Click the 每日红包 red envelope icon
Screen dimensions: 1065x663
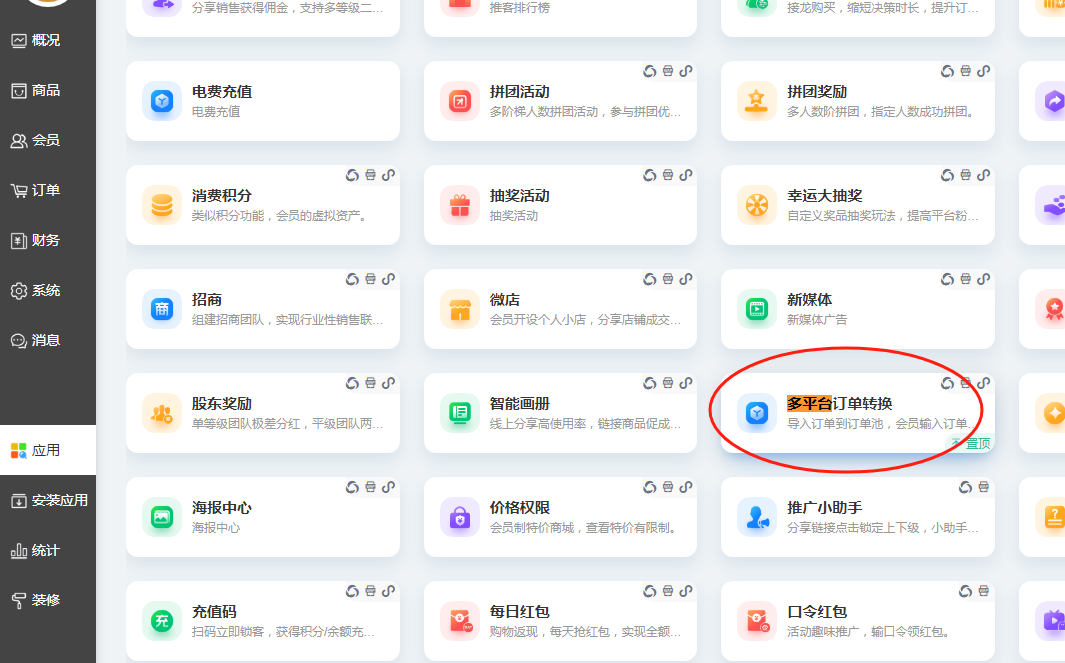click(x=460, y=621)
